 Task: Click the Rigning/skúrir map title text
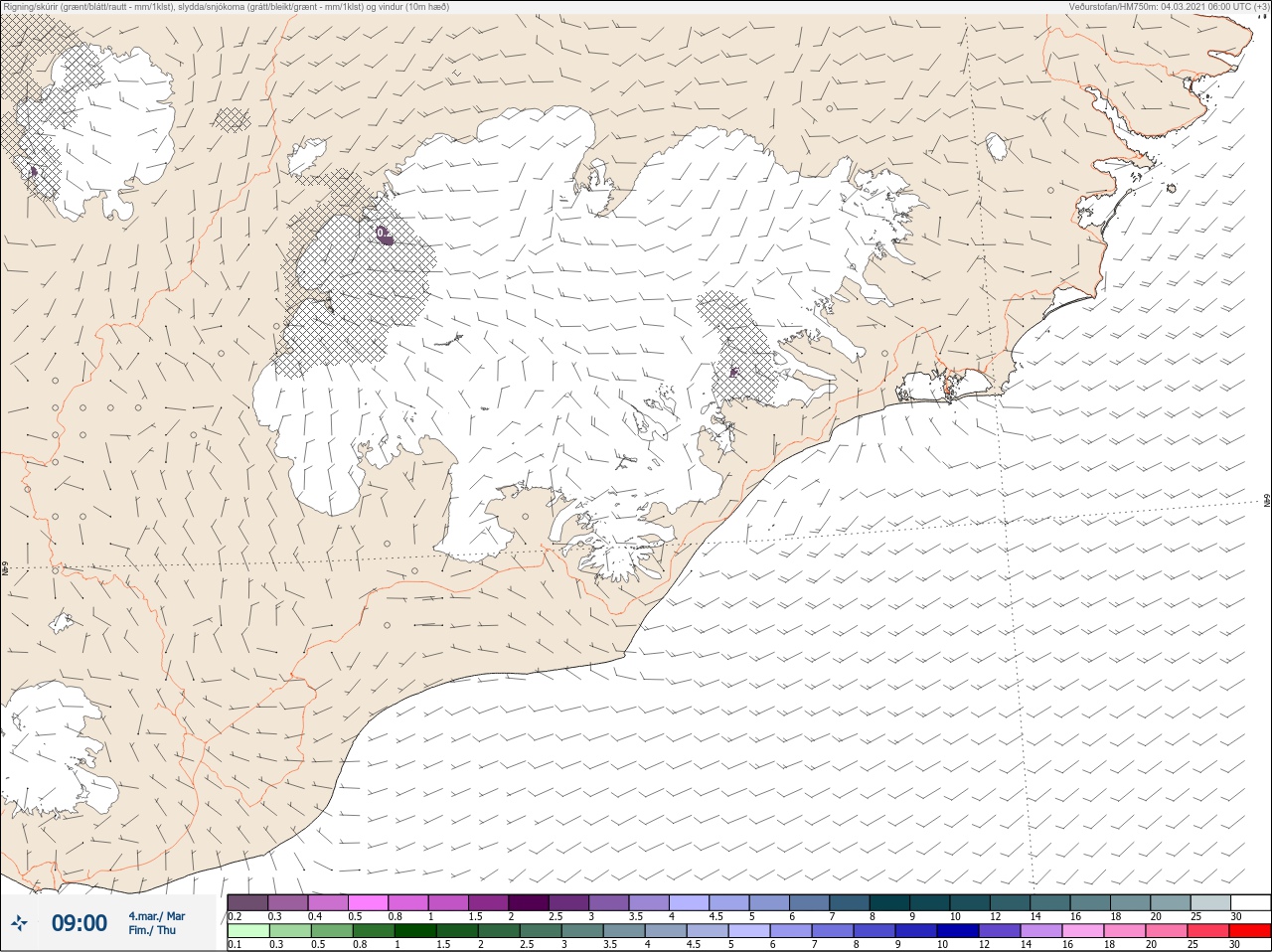point(226,7)
